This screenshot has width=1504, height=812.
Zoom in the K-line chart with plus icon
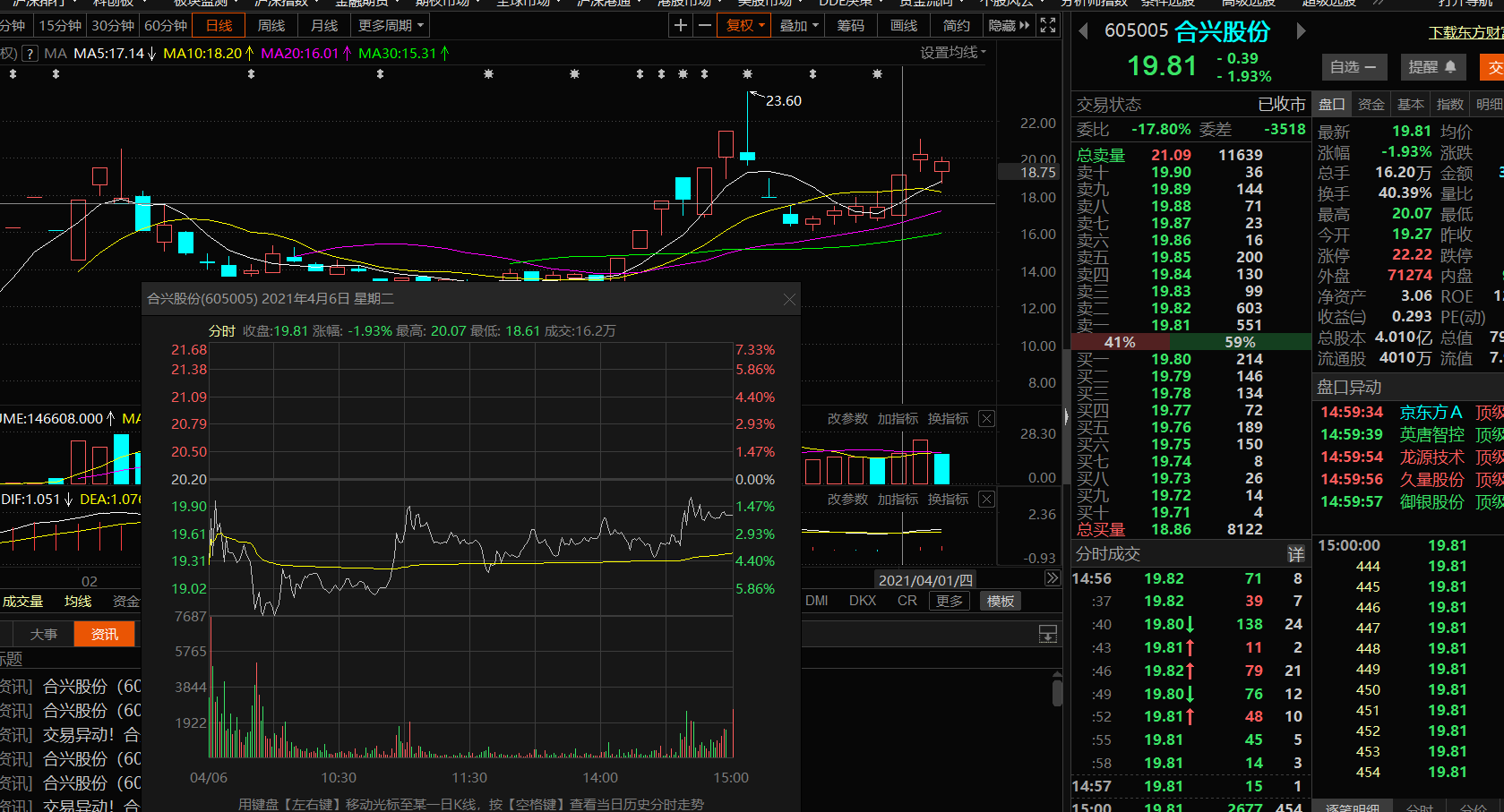pyautogui.click(x=681, y=25)
